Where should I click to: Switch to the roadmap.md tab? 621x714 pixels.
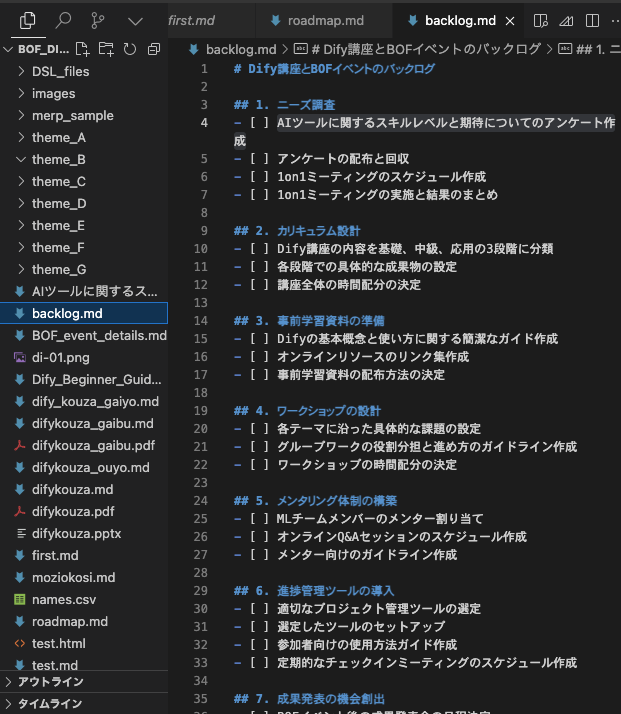[x=324, y=20]
